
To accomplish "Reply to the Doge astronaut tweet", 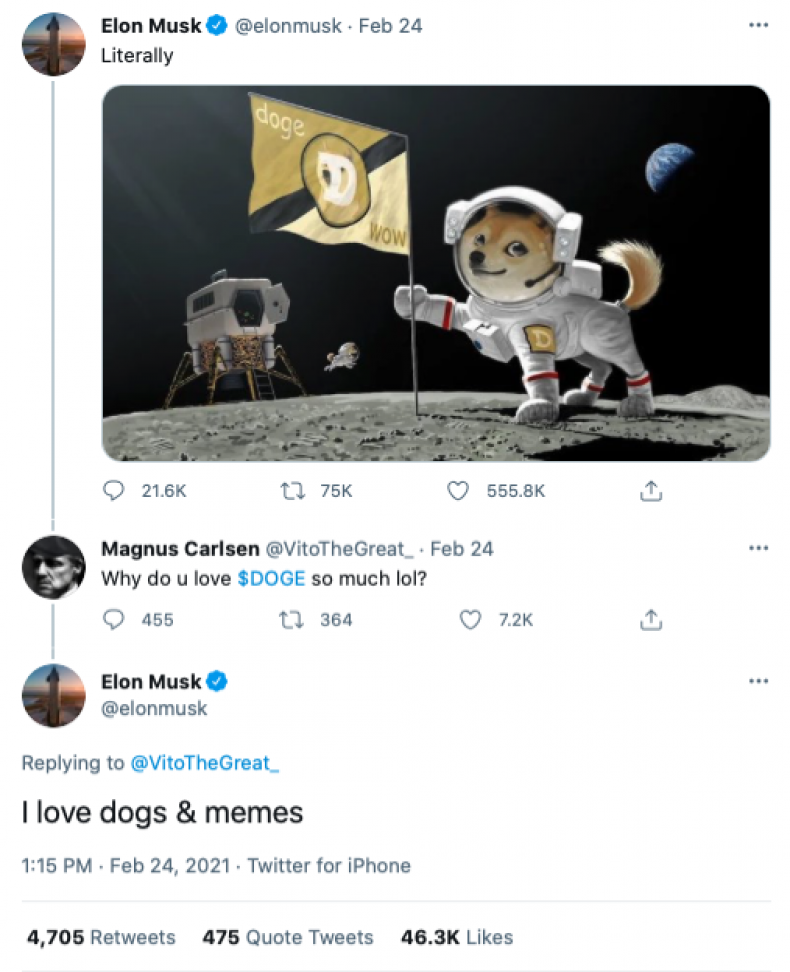I will pyautogui.click(x=115, y=490).
